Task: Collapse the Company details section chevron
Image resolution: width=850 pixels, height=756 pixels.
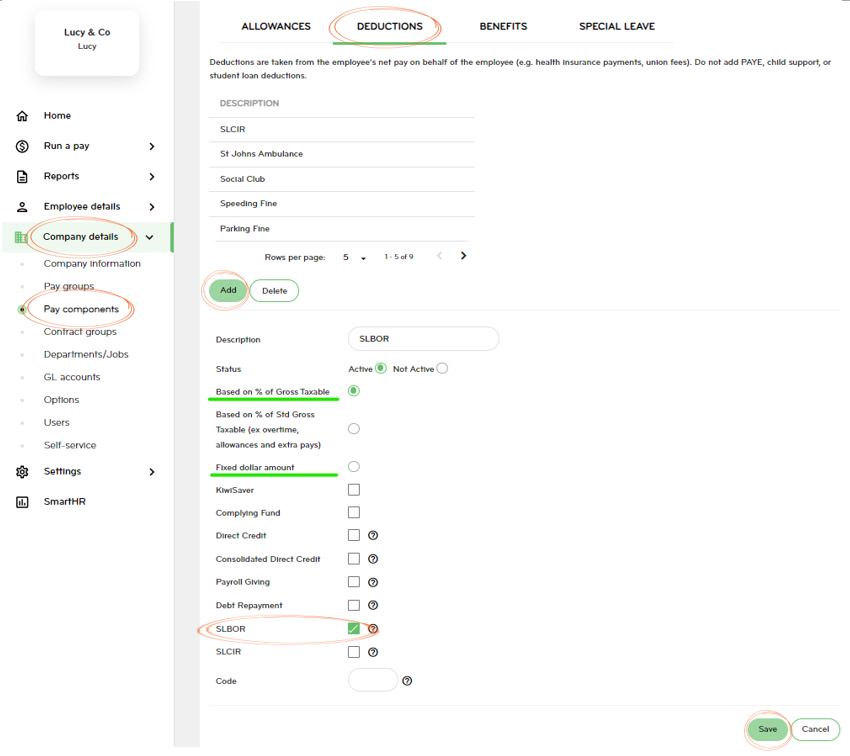Action: point(150,238)
